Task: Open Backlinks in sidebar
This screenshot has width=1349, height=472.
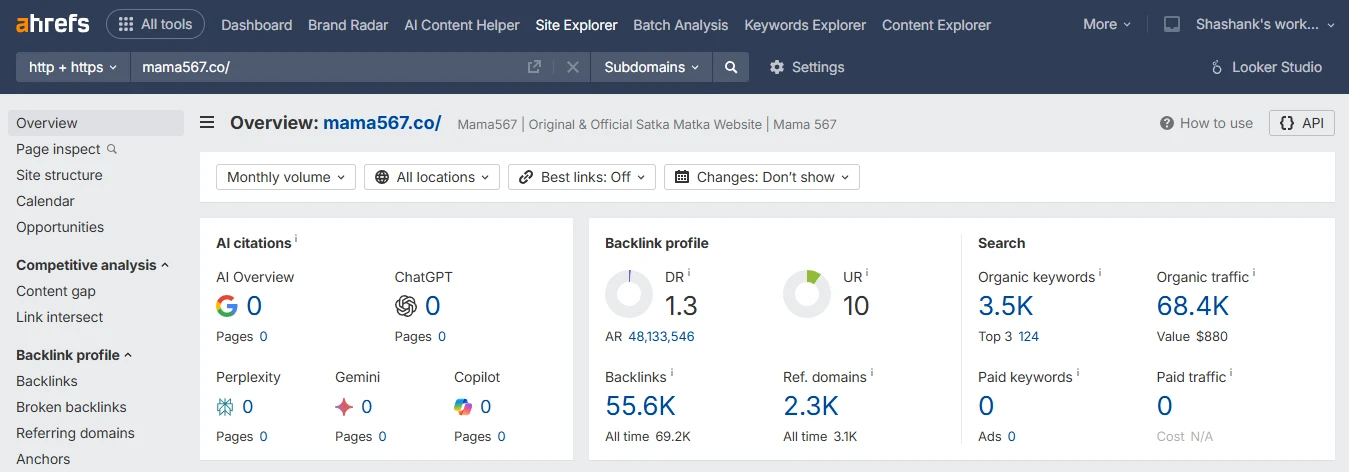Action: 47,381
